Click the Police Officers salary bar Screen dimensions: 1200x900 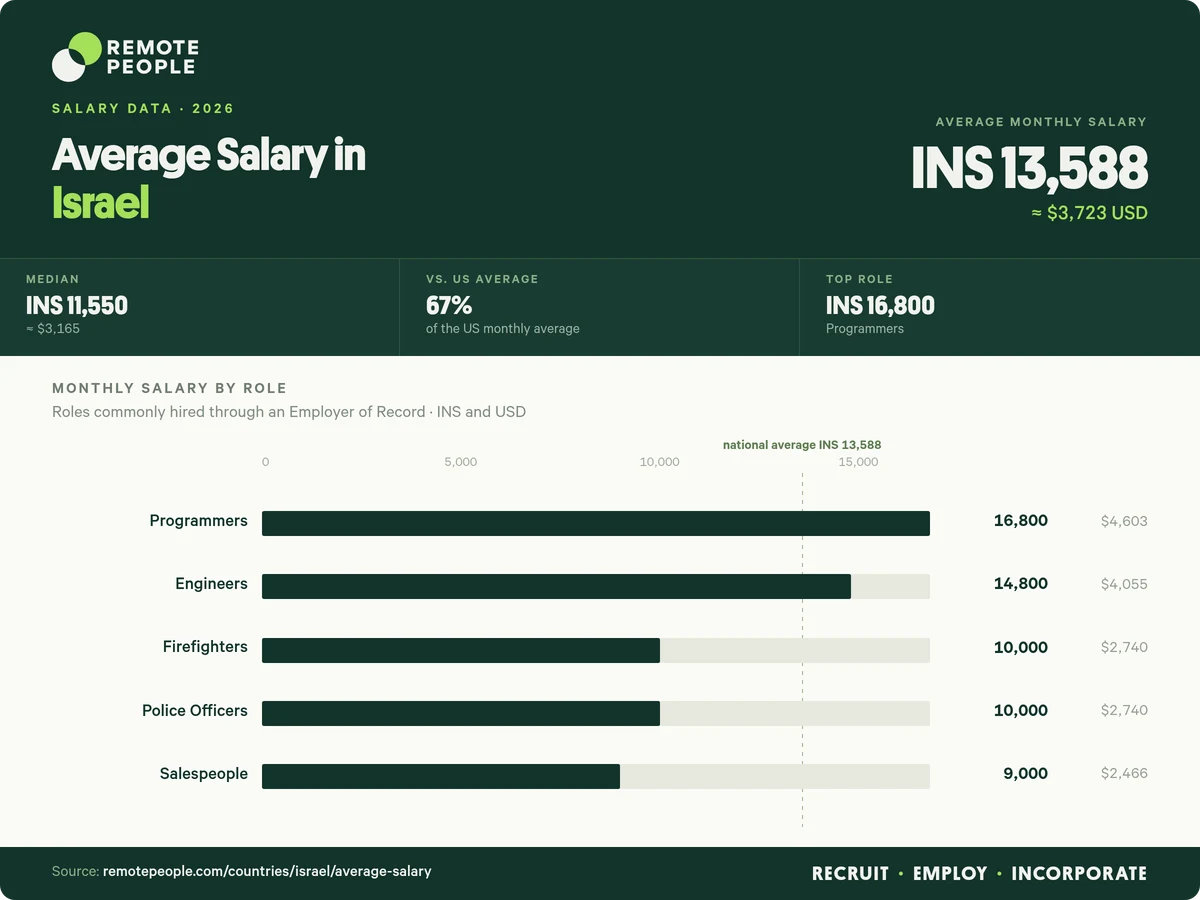pos(461,713)
